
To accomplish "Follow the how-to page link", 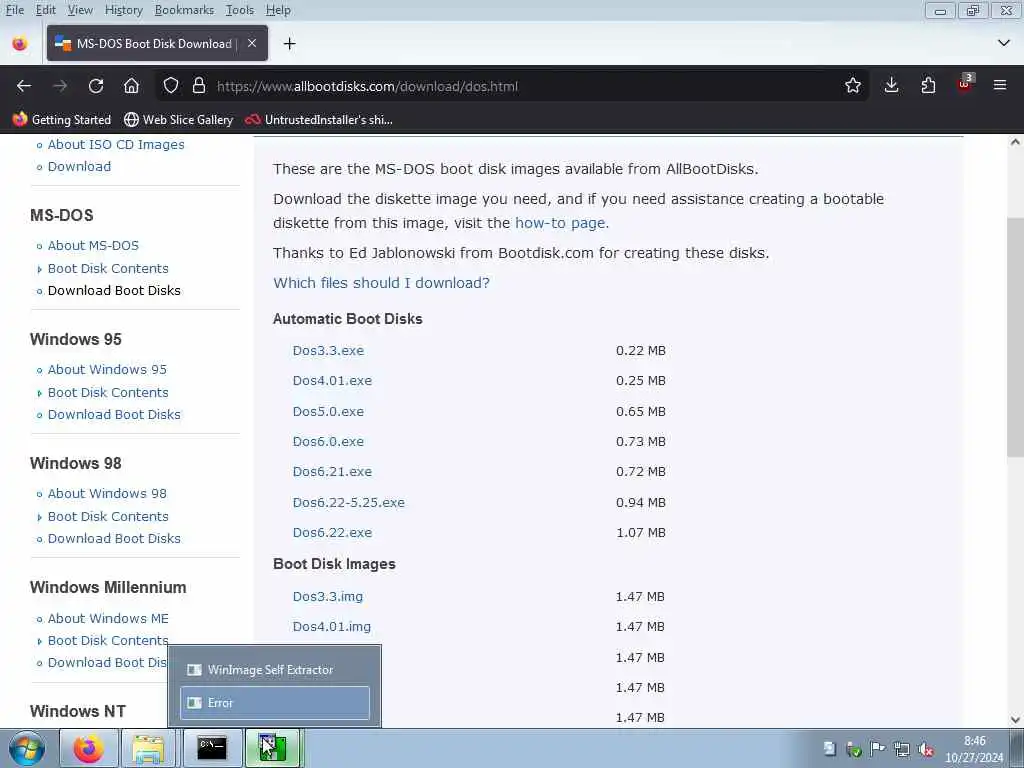I will click(562, 223).
